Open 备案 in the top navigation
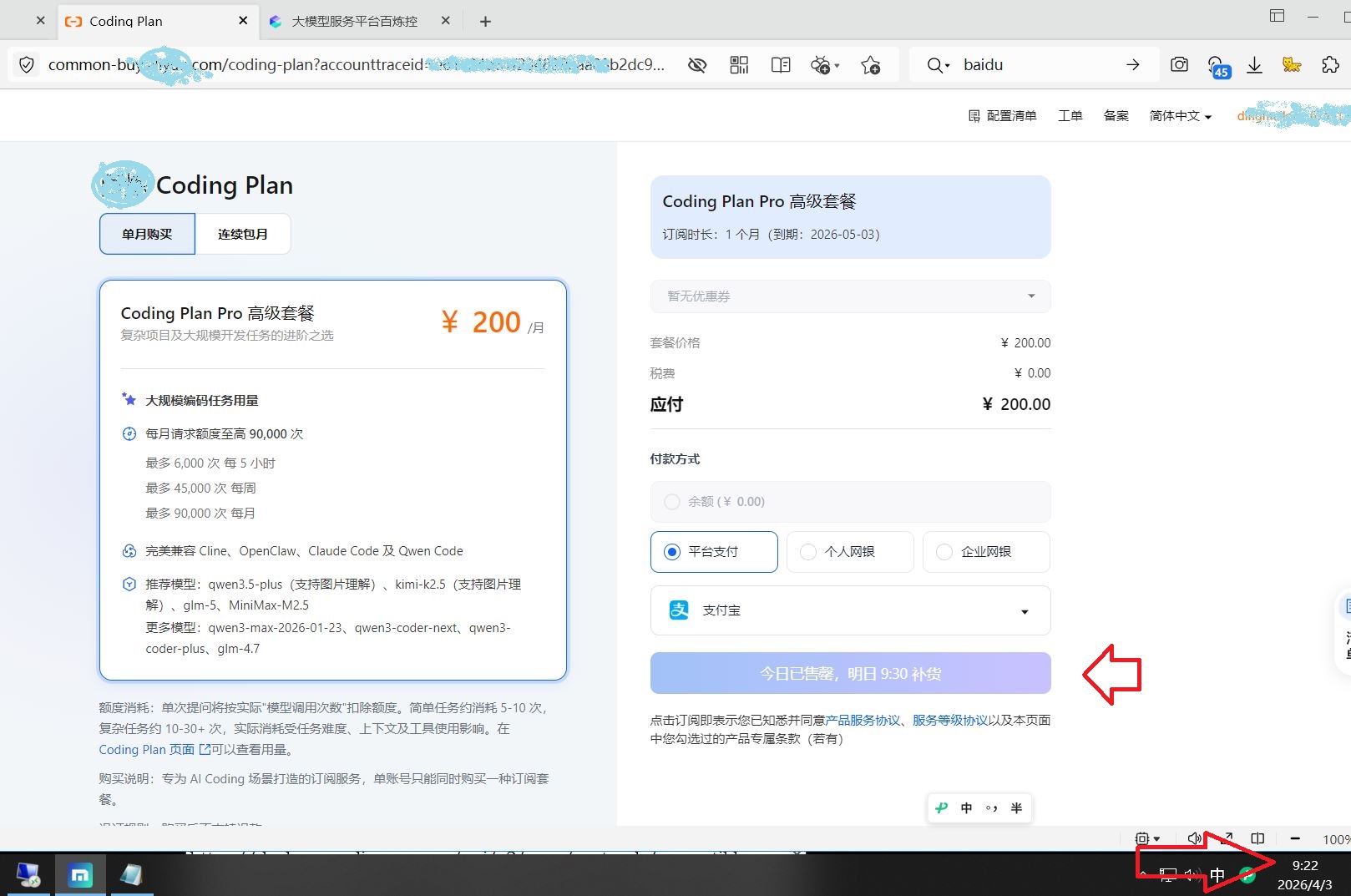The width and height of the screenshot is (1351, 896). click(1116, 116)
